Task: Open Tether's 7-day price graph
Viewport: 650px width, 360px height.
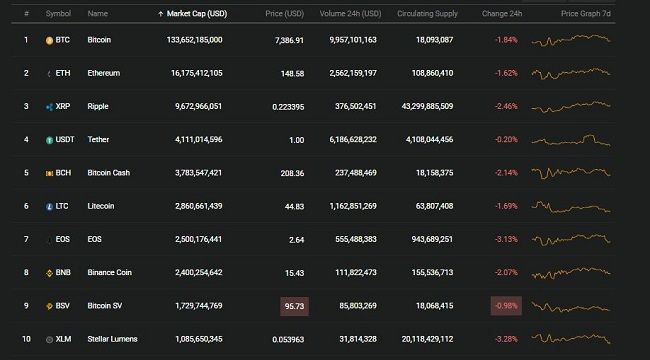Action: pyautogui.click(x=571, y=140)
